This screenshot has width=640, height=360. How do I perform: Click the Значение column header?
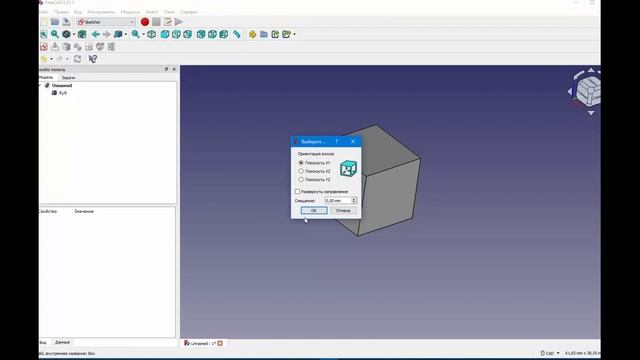[84, 211]
